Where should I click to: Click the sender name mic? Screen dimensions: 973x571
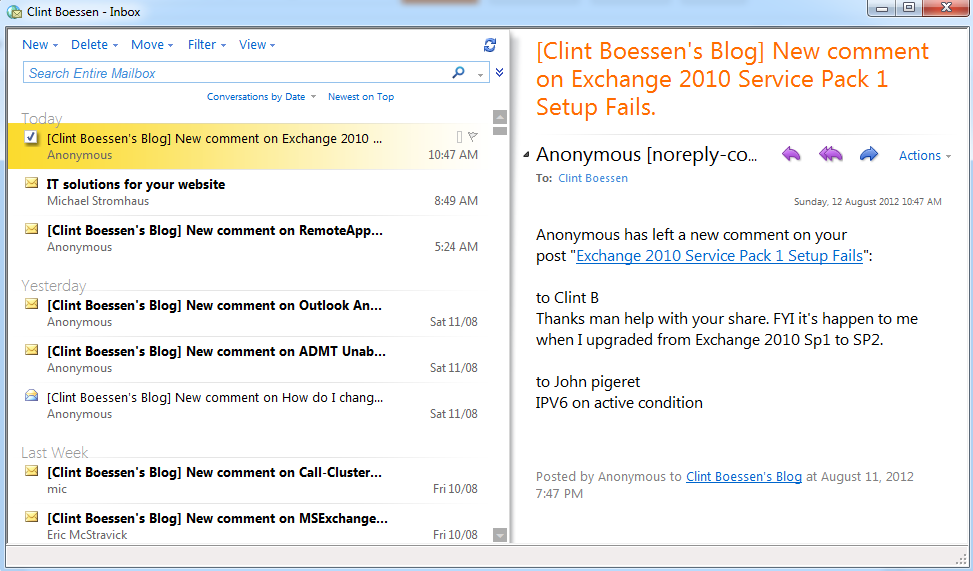click(57, 489)
